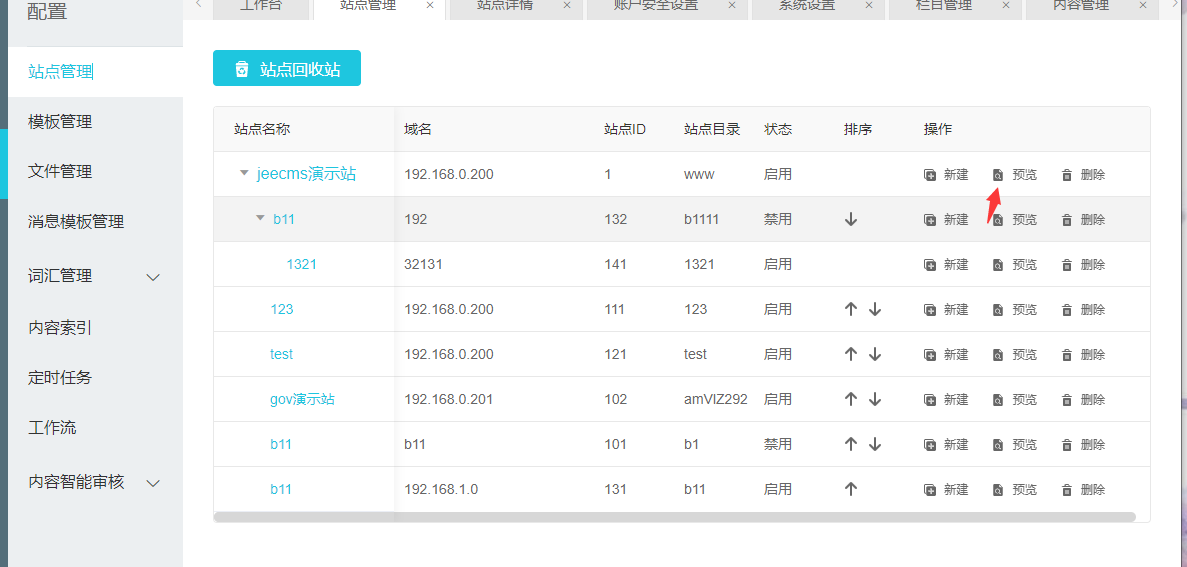Screen dimensions: 1187x567
Task: Move the test site down
Action: [875, 354]
